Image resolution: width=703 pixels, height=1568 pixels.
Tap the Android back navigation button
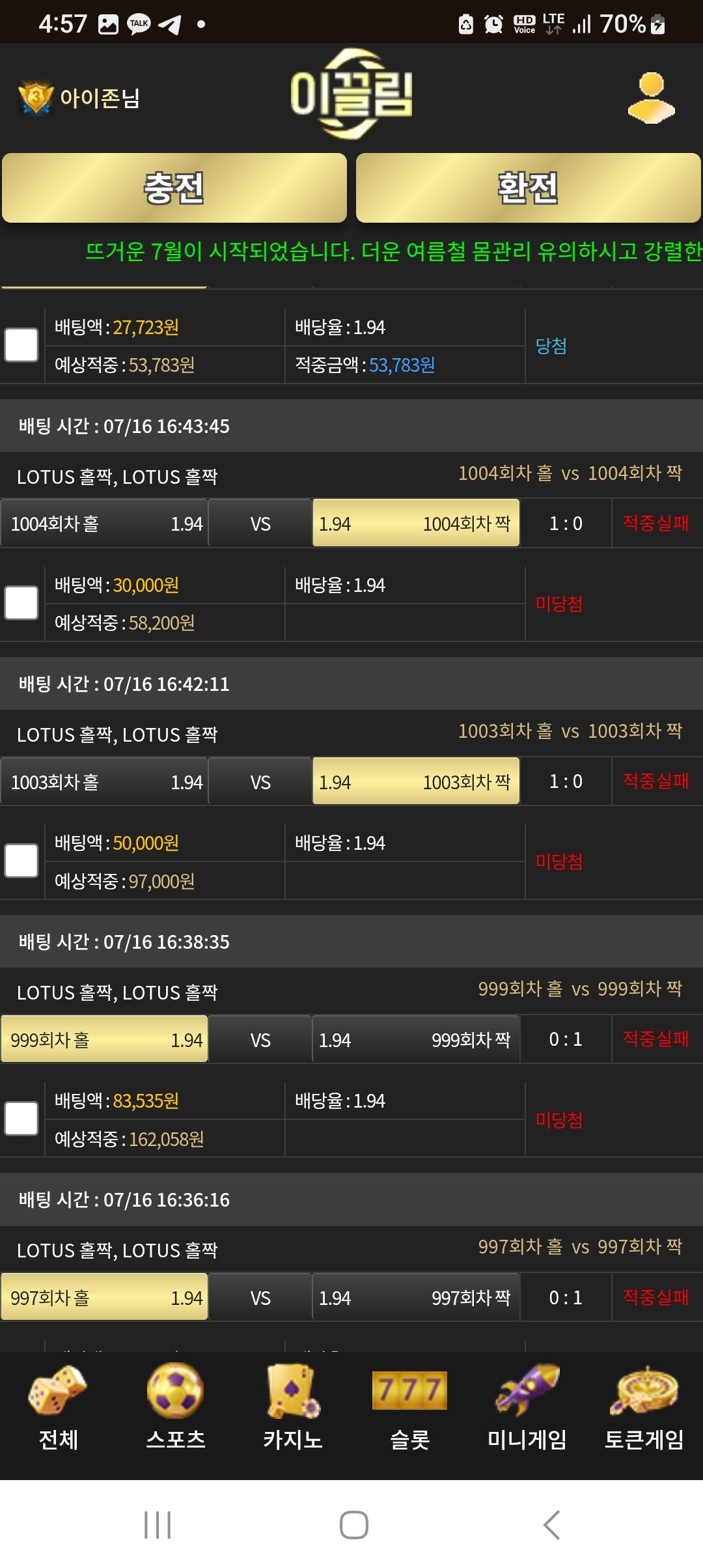click(551, 1525)
